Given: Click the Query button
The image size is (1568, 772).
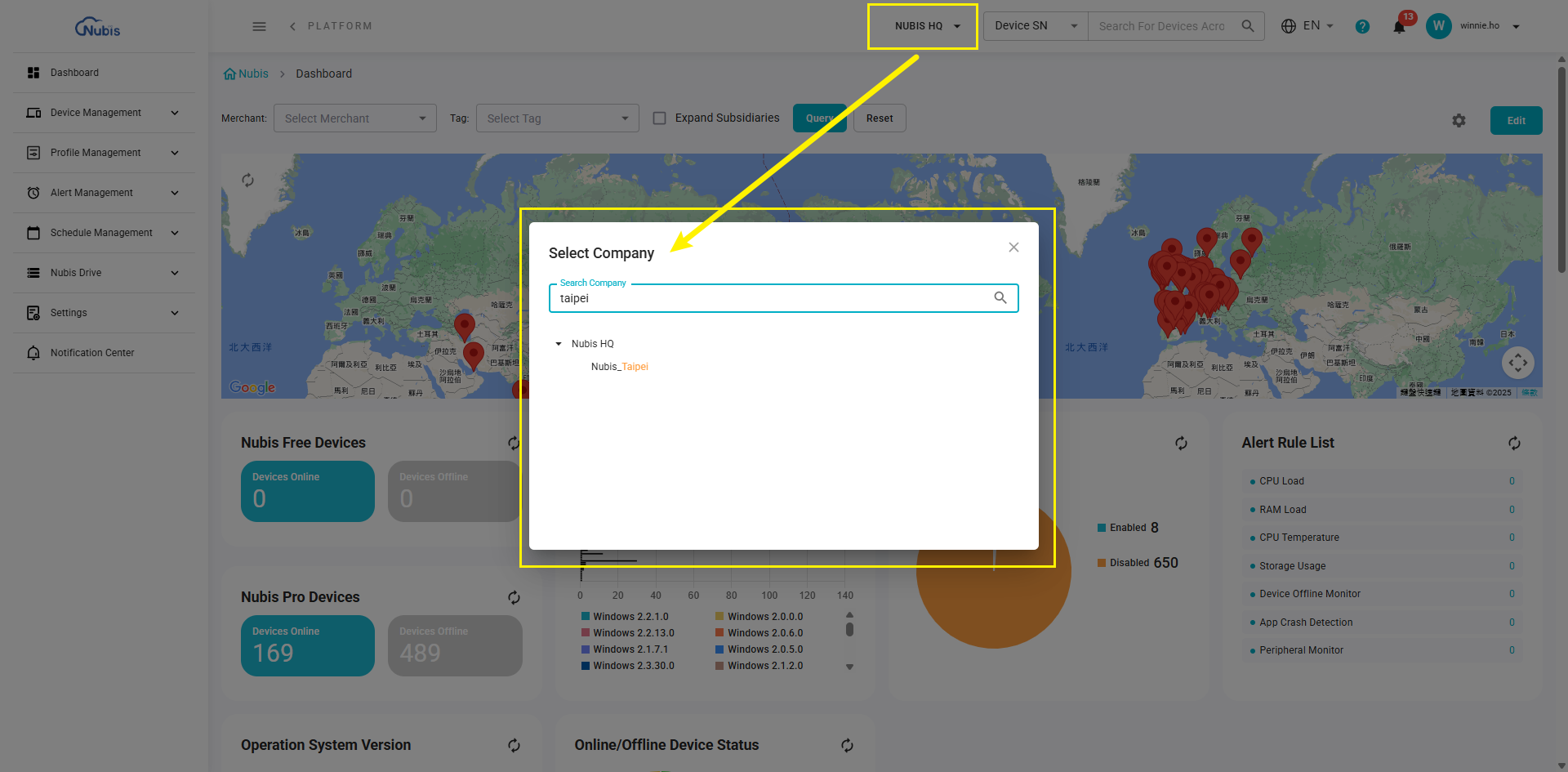Looking at the screenshot, I should pos(820,118).
